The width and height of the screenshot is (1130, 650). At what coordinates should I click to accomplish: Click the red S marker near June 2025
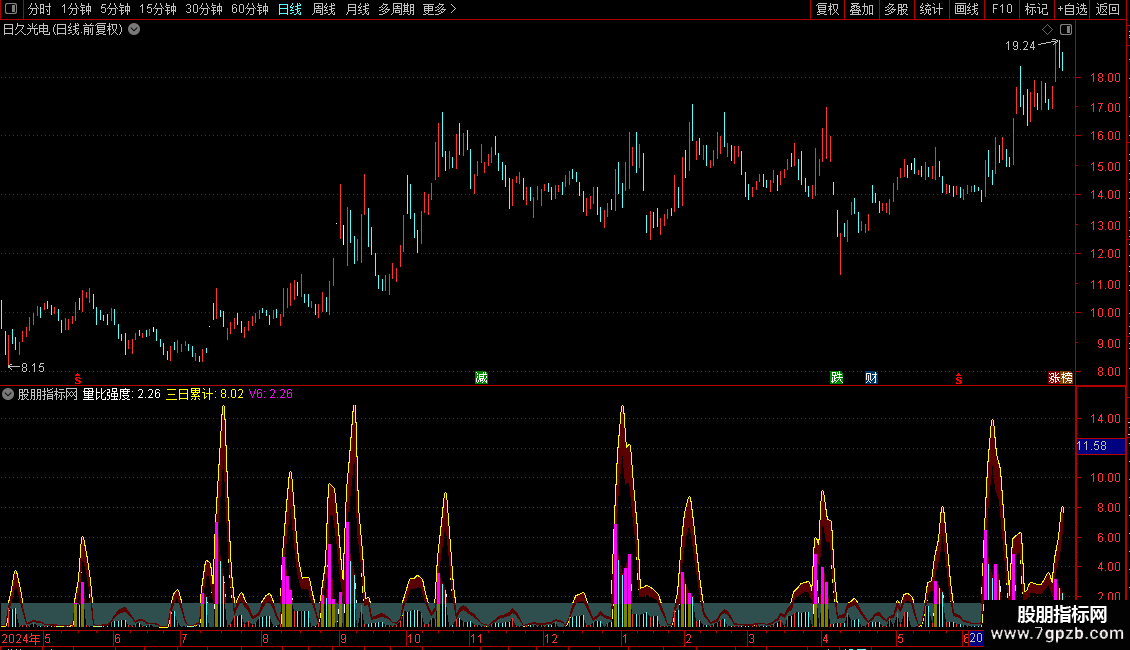point(958,379)
